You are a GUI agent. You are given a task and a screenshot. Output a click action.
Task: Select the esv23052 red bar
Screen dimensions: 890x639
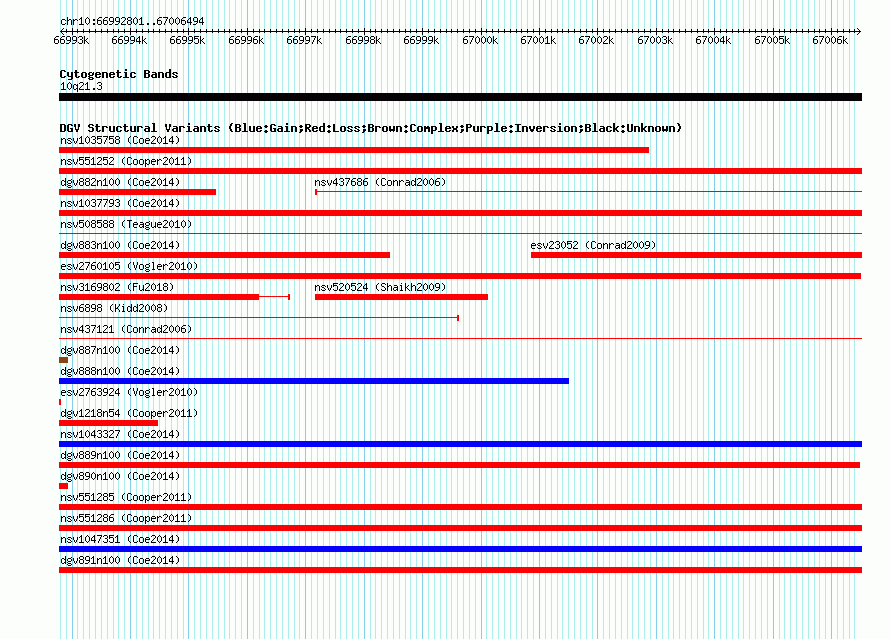point(696,255)
